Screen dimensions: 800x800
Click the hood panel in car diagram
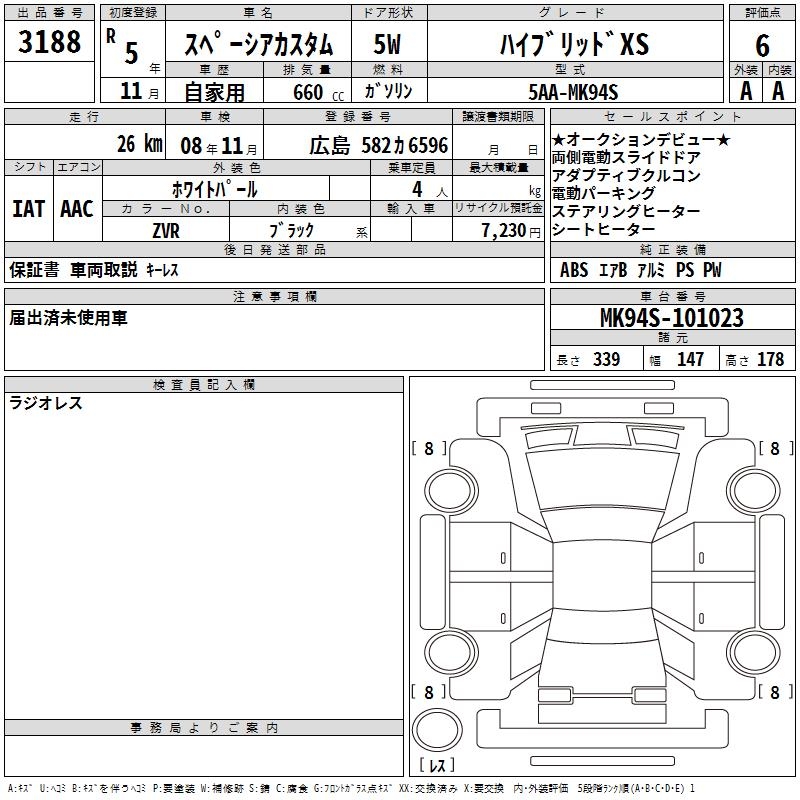coord(602,480)
